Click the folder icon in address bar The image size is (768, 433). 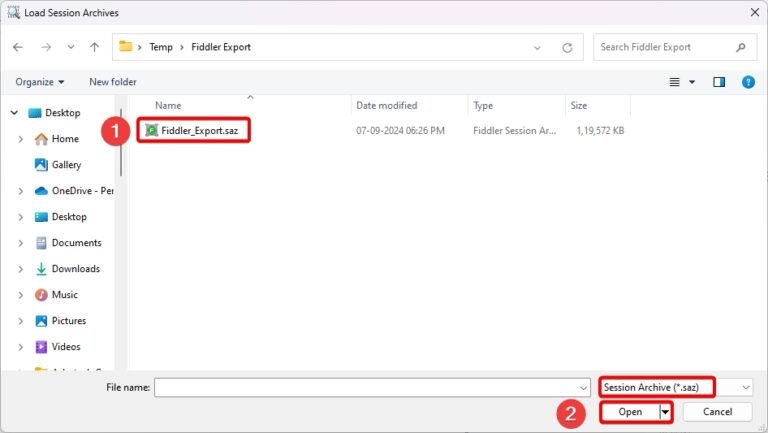pyautogui.click(x=126, y=47)
